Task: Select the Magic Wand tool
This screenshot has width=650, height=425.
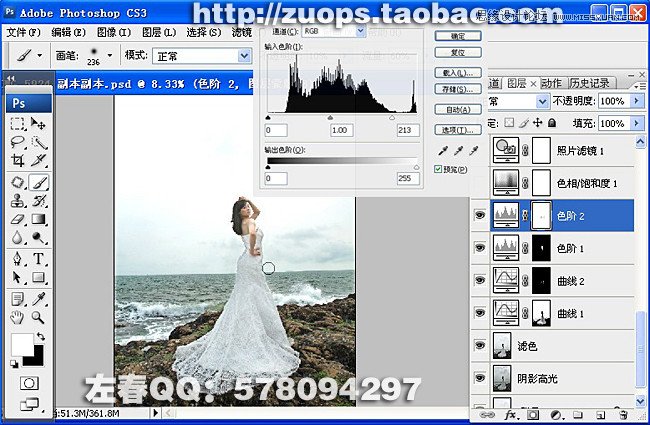Action: point(39,142)
